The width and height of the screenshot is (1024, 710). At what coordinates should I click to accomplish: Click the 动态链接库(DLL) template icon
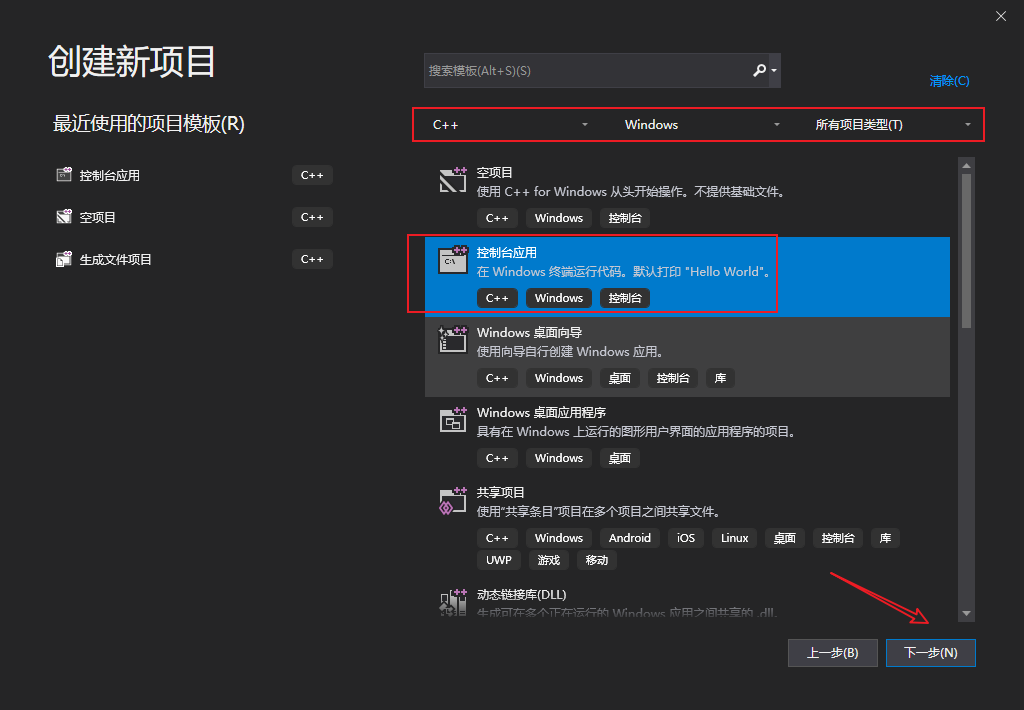point(453,602)
